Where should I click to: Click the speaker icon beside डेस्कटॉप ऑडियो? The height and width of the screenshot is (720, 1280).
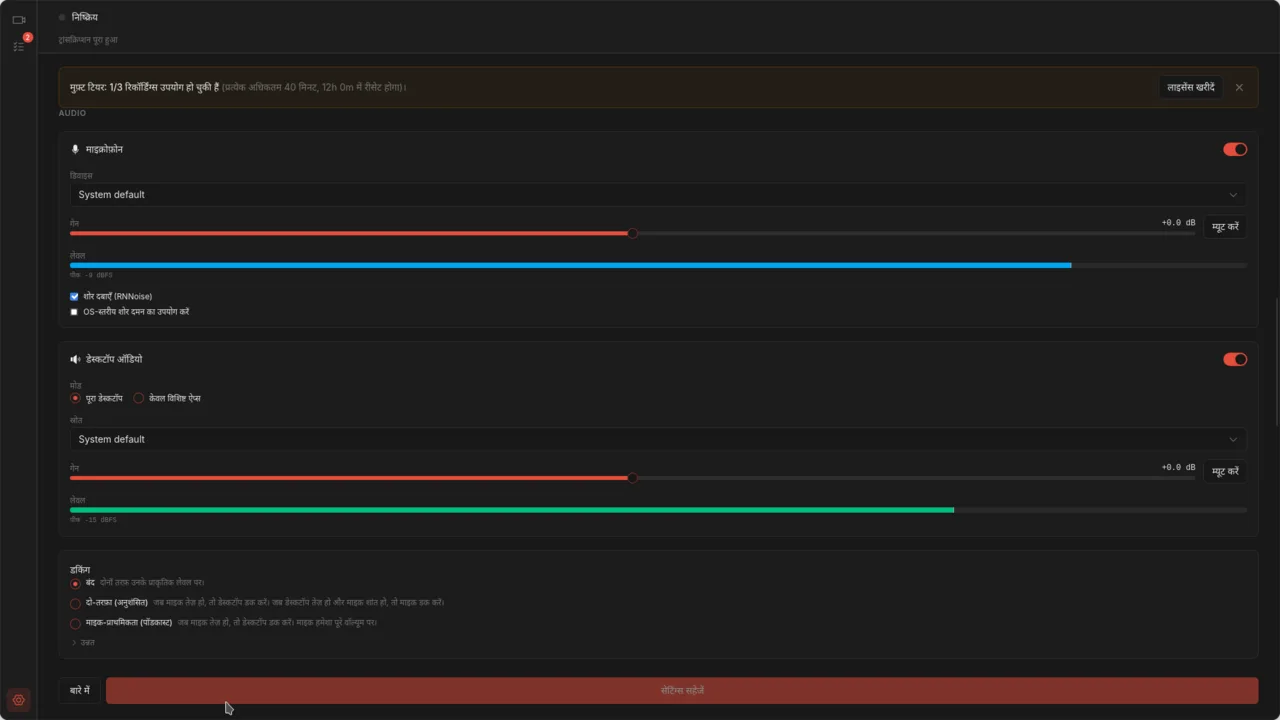click(x=75, y=359)
